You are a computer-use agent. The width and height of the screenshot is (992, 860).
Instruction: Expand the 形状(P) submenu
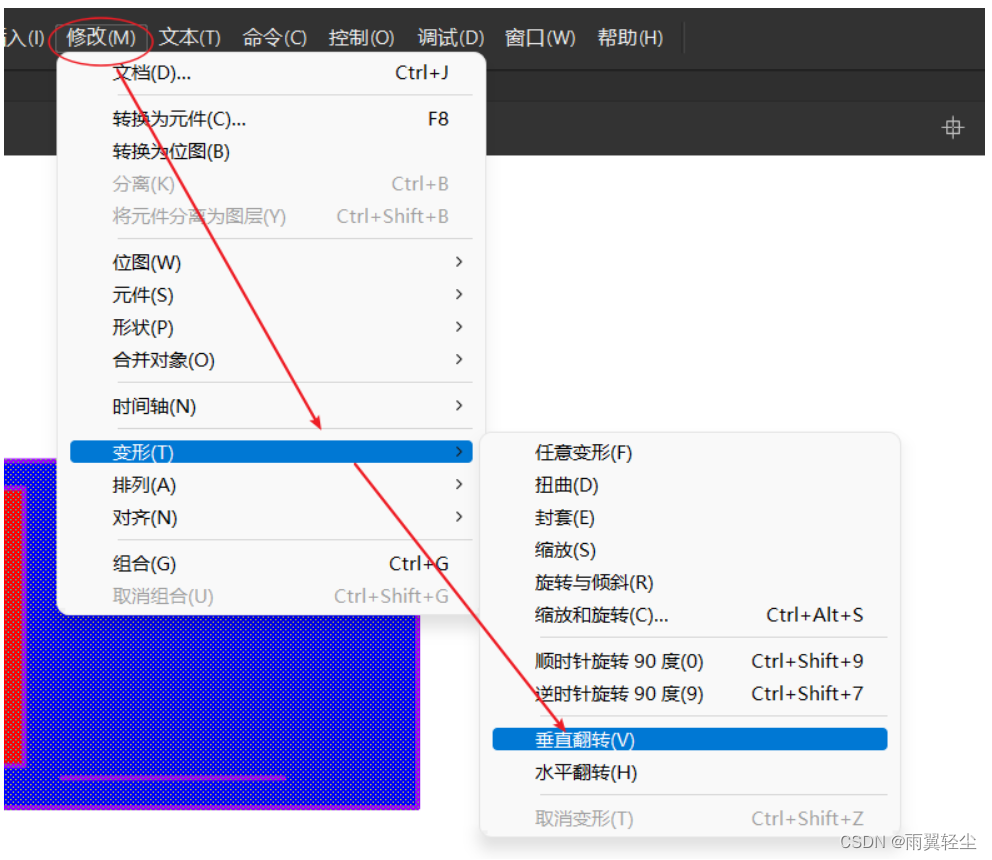tap(271, 327)
